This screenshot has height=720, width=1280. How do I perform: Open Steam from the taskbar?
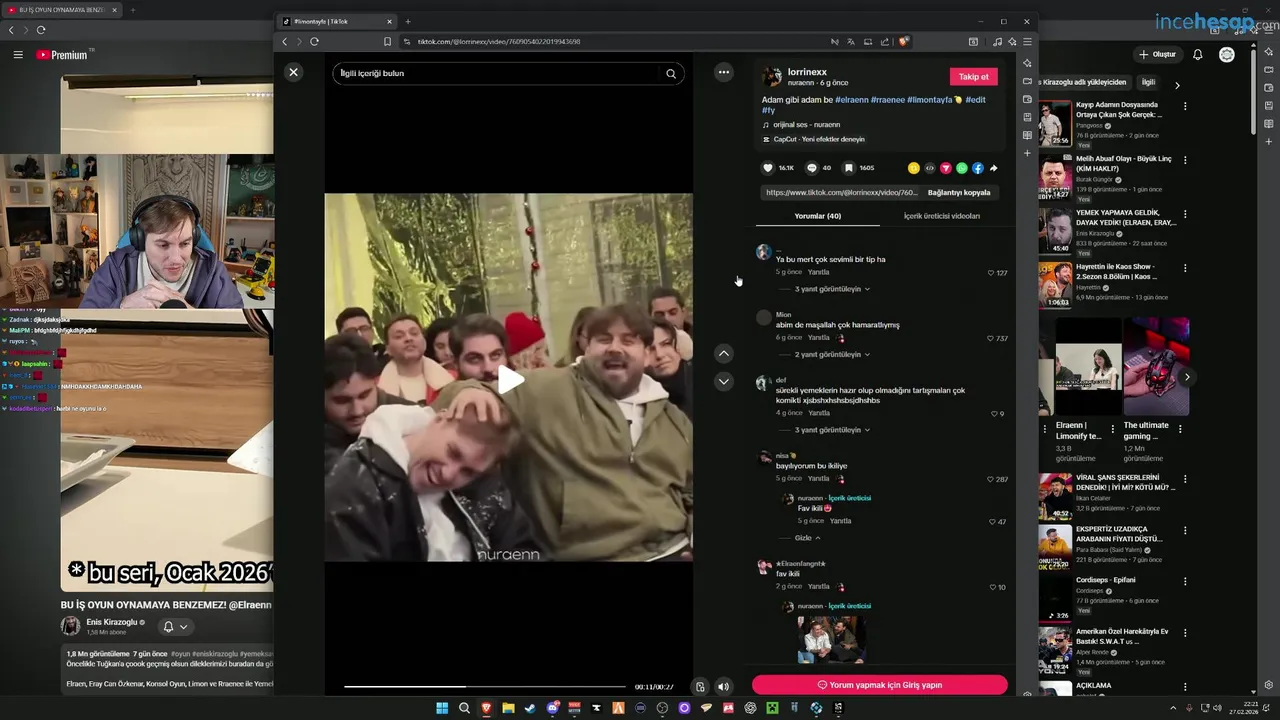530,708
